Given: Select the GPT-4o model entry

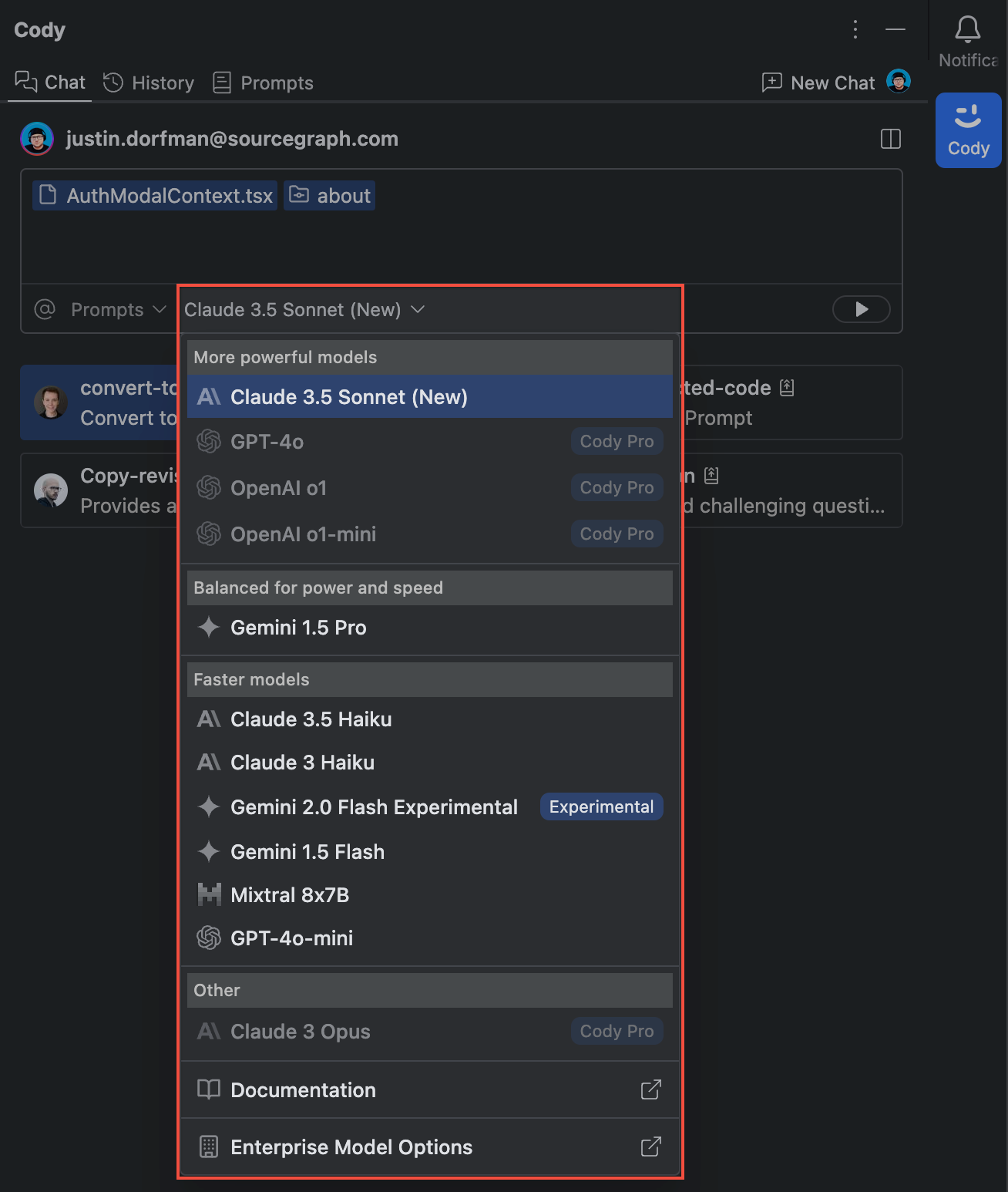Looking at the screenshot, I should click(x=430, y=441).
